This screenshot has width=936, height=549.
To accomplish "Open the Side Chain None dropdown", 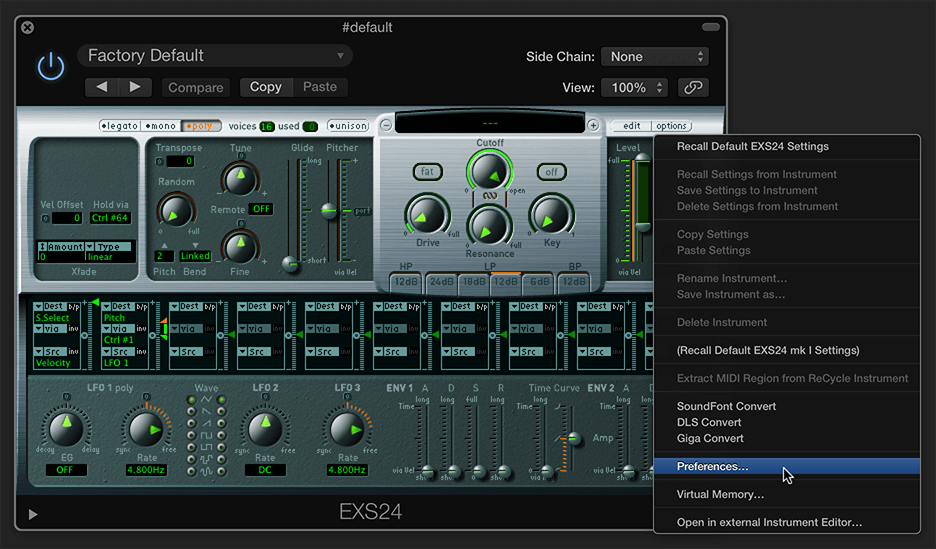I will coord(655,57).
